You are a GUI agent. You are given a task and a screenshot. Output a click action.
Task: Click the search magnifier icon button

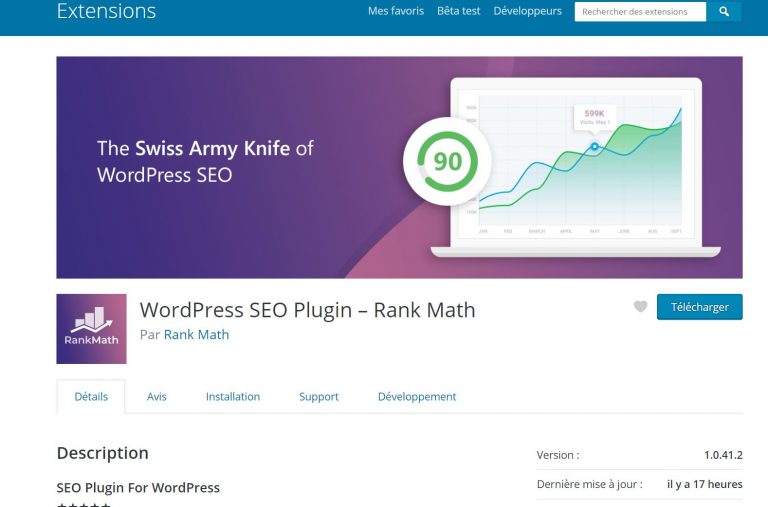point(724,12)
